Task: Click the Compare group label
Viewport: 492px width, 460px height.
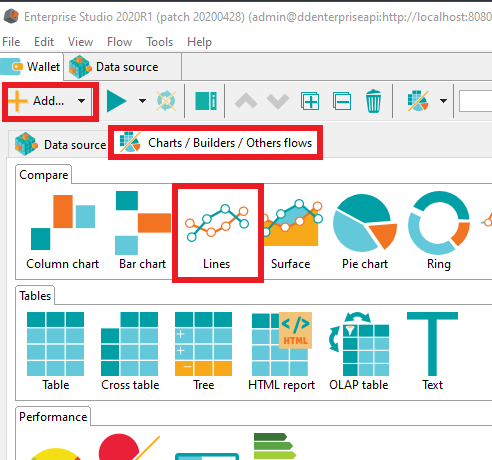Action: 44,175
